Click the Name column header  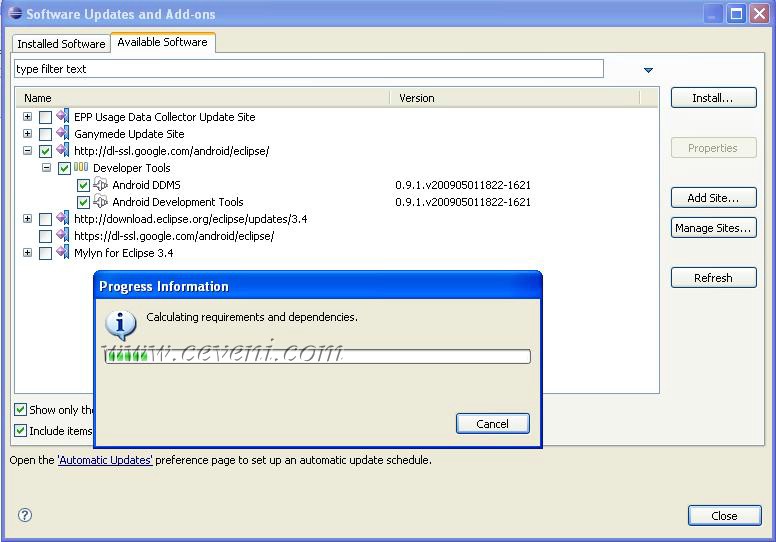pos(203,98)
